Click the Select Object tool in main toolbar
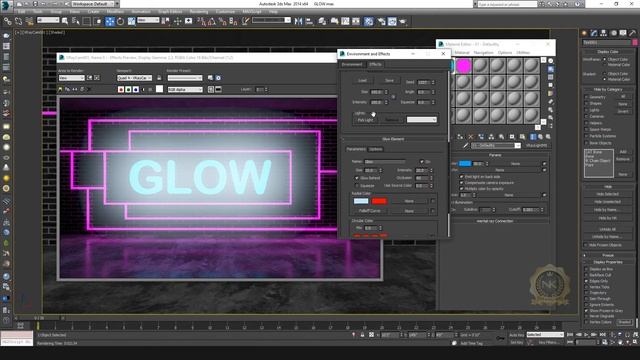The width and height of the screenshot is (640, 360). click(64, 21)
